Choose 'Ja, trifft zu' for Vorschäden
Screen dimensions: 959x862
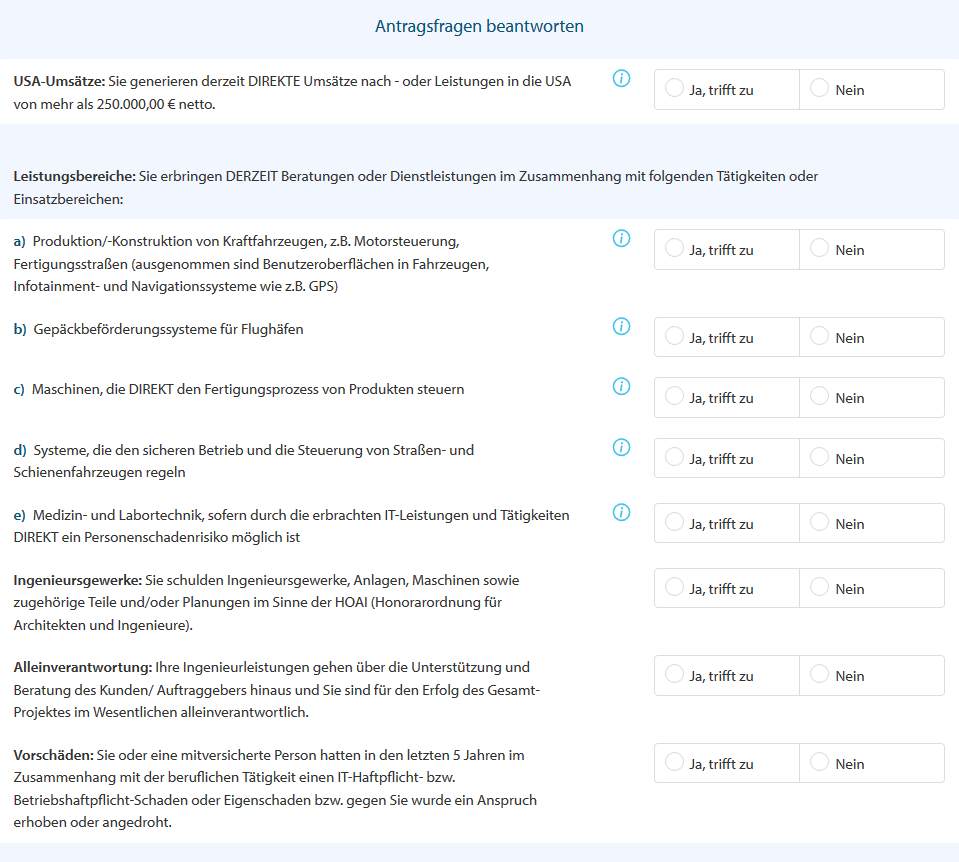click(675, 763)
